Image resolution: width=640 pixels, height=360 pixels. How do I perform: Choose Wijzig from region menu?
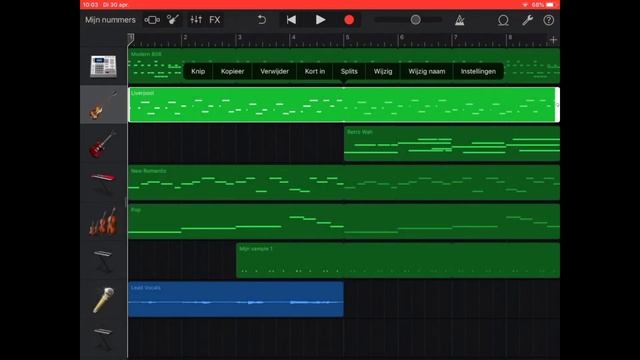tap(383, 71)
